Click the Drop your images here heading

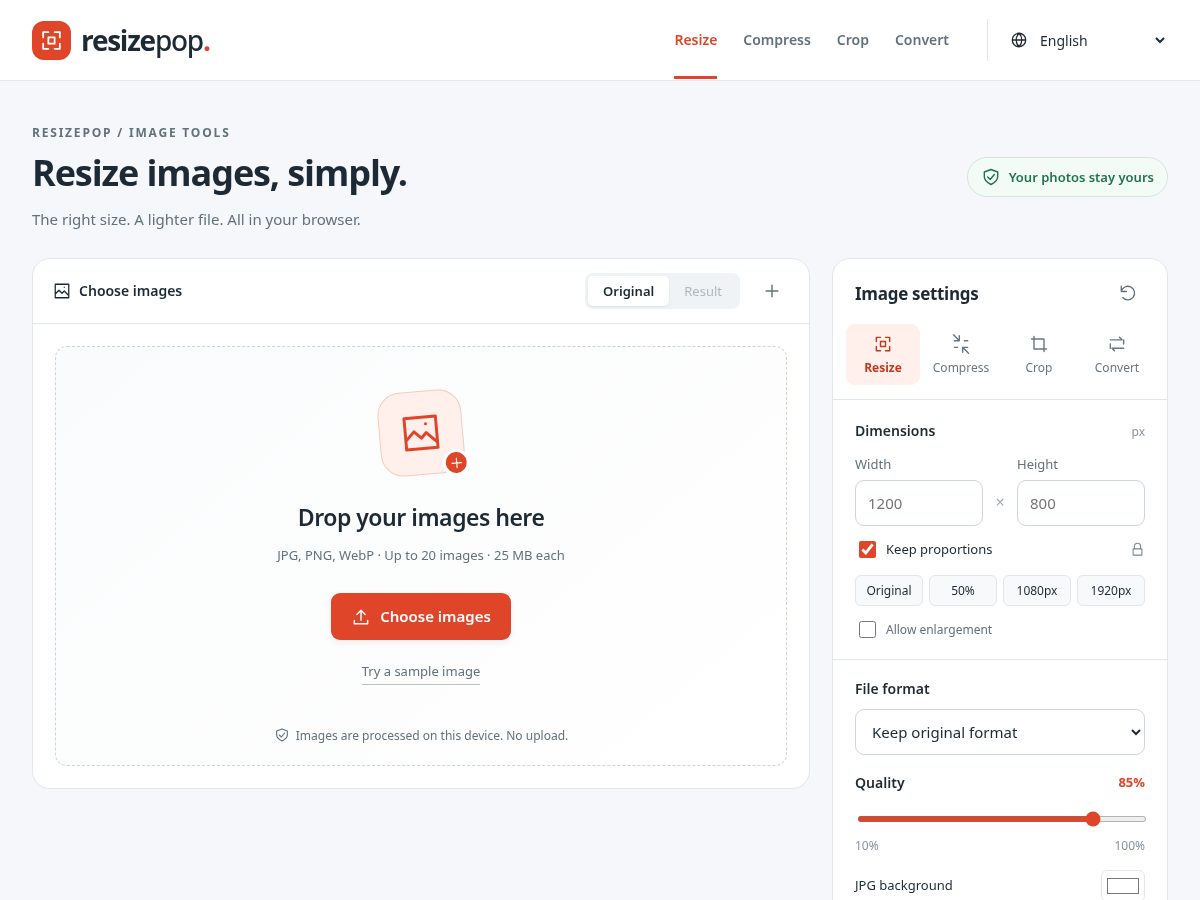421,517
